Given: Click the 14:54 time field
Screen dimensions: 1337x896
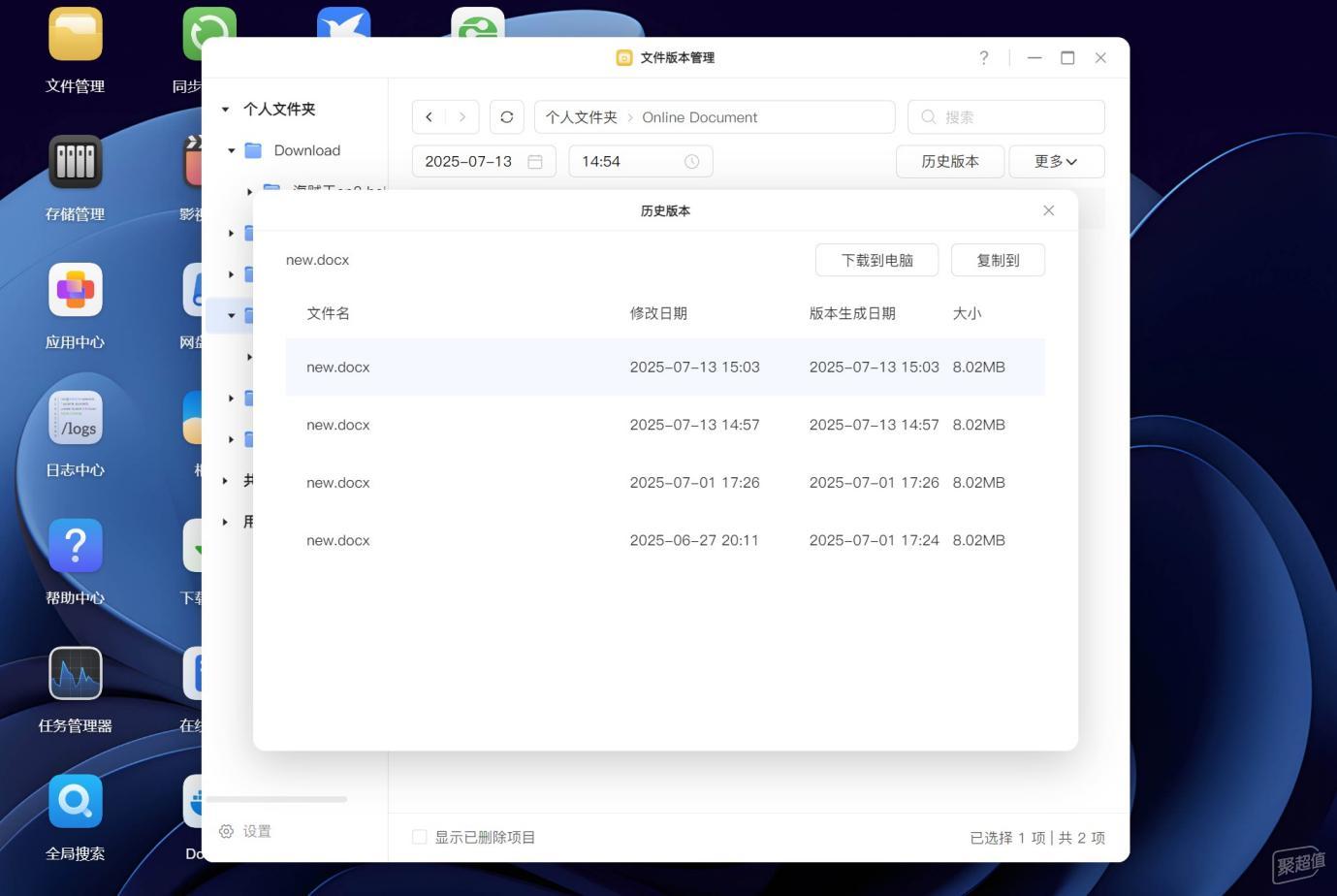Looking at the screenshot, I should pyautogui.click(x=641, y=162).
